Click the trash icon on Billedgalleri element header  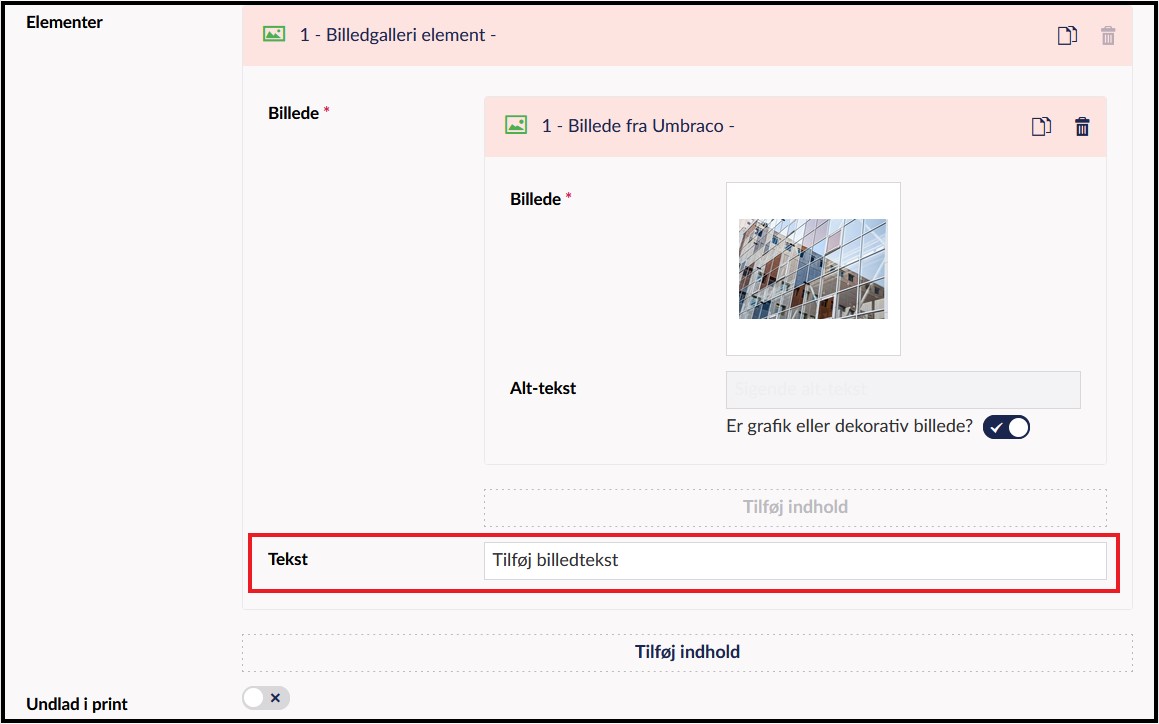(x=1108, y=36)
